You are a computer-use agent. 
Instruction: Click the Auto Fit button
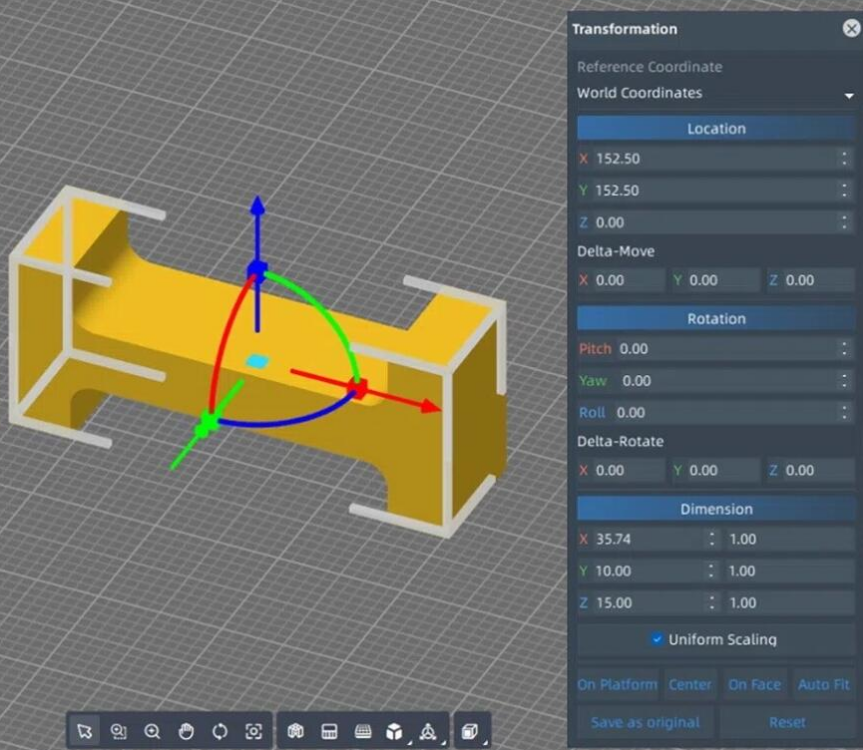(x=823, y=685)
